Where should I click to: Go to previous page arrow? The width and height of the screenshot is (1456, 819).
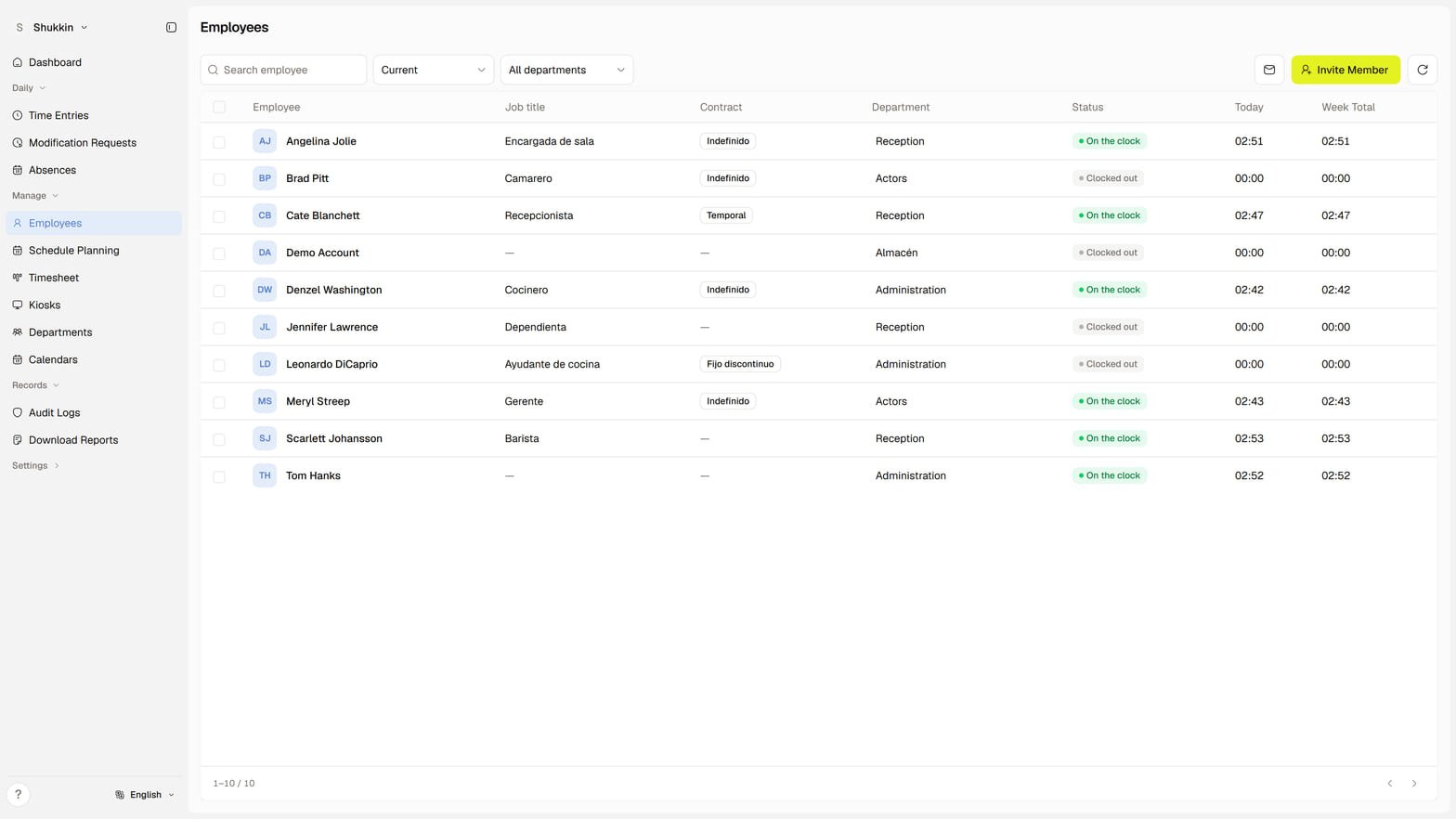1390,784
